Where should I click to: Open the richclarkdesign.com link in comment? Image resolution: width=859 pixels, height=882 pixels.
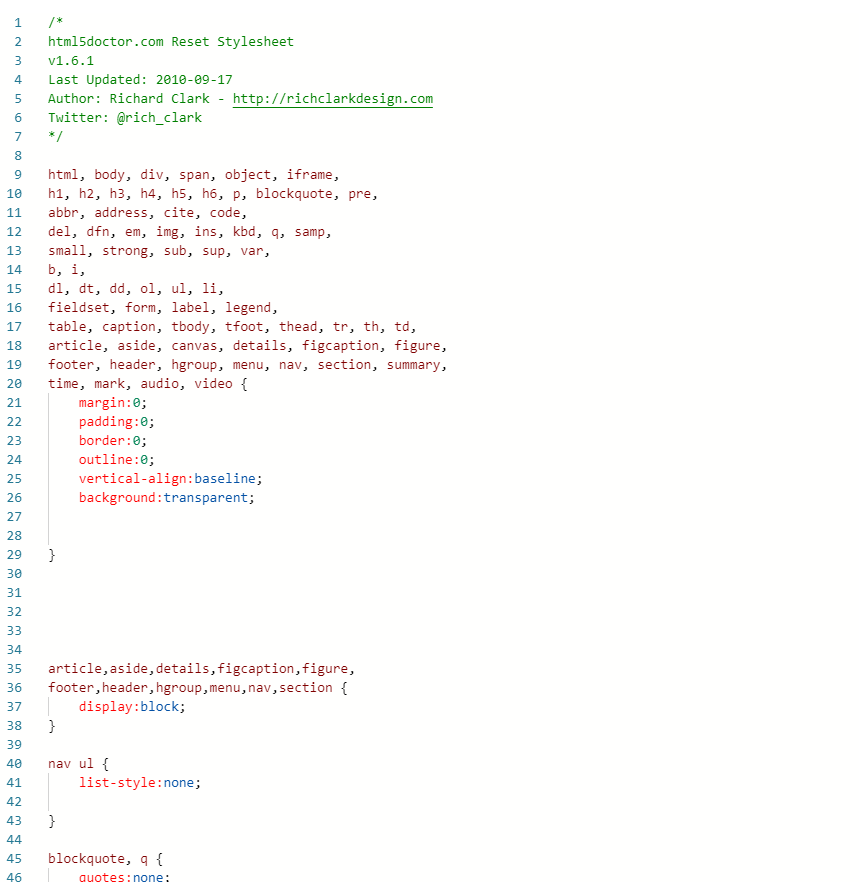tap(332, 98)
